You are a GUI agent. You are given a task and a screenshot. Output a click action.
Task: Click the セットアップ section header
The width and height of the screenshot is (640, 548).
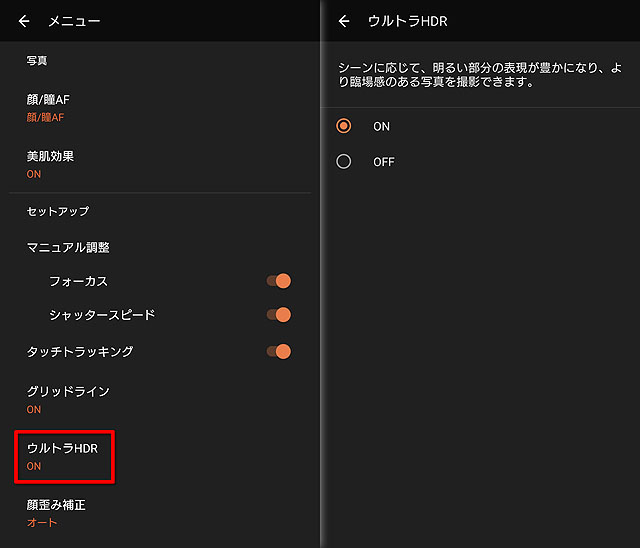[x=58, y=211]
